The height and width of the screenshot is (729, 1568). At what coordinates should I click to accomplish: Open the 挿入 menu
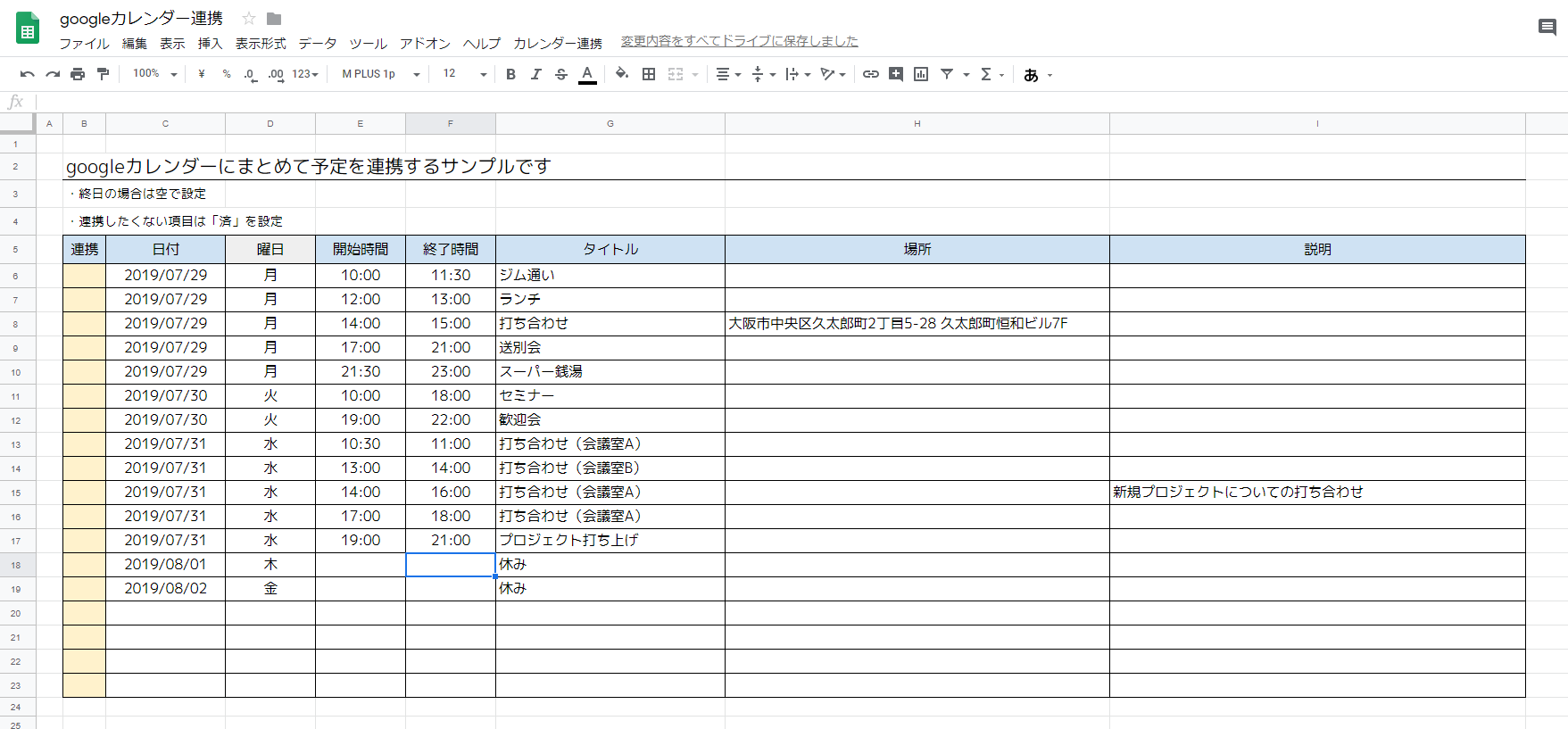pos(210,43)
